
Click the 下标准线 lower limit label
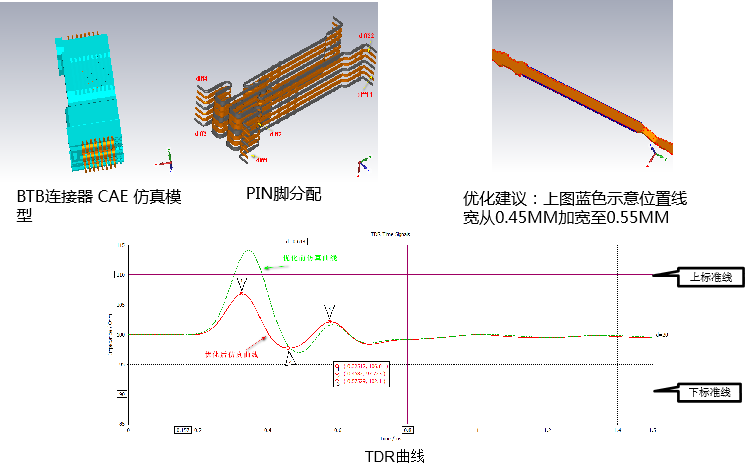pyautogui.click(x=709, y=392)
